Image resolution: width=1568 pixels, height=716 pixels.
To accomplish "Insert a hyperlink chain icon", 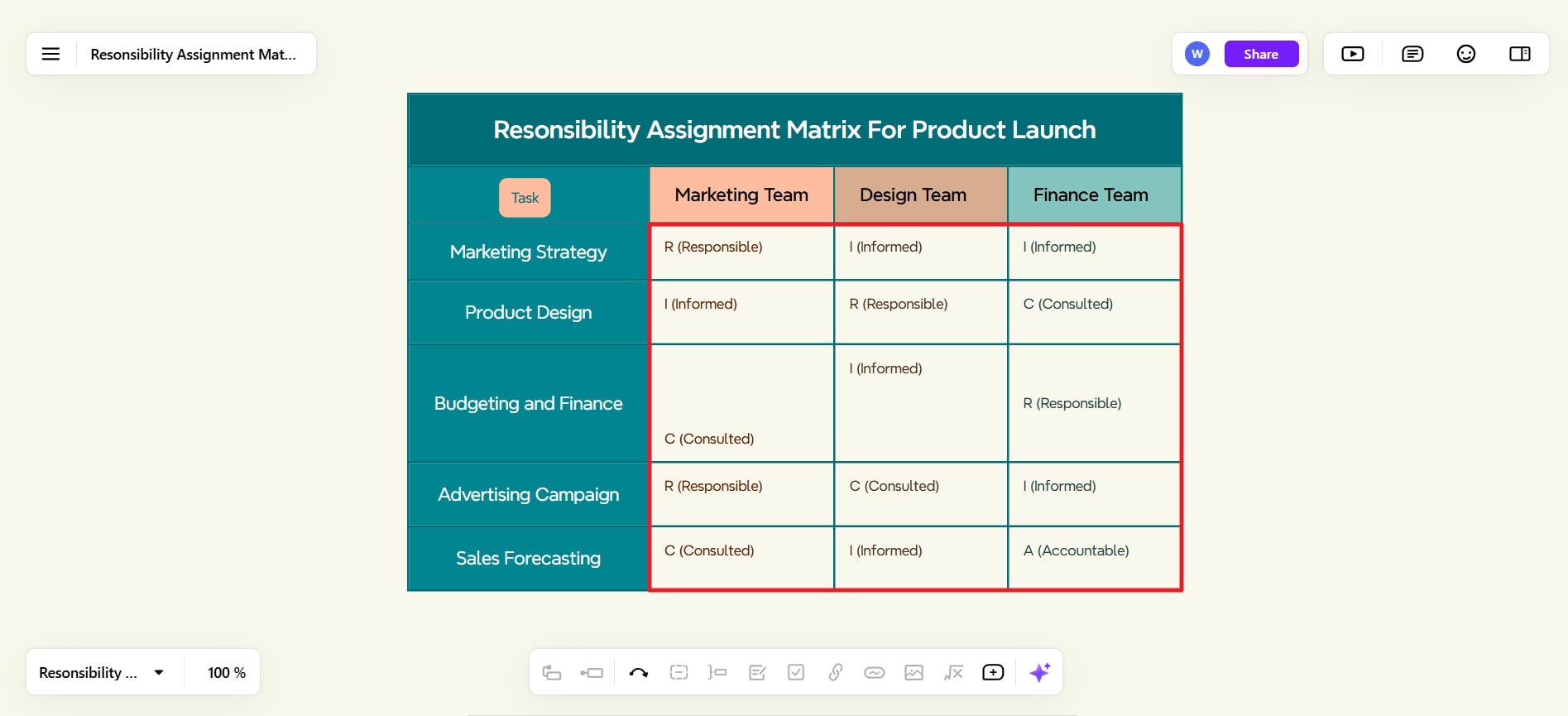I will [835, 672].
